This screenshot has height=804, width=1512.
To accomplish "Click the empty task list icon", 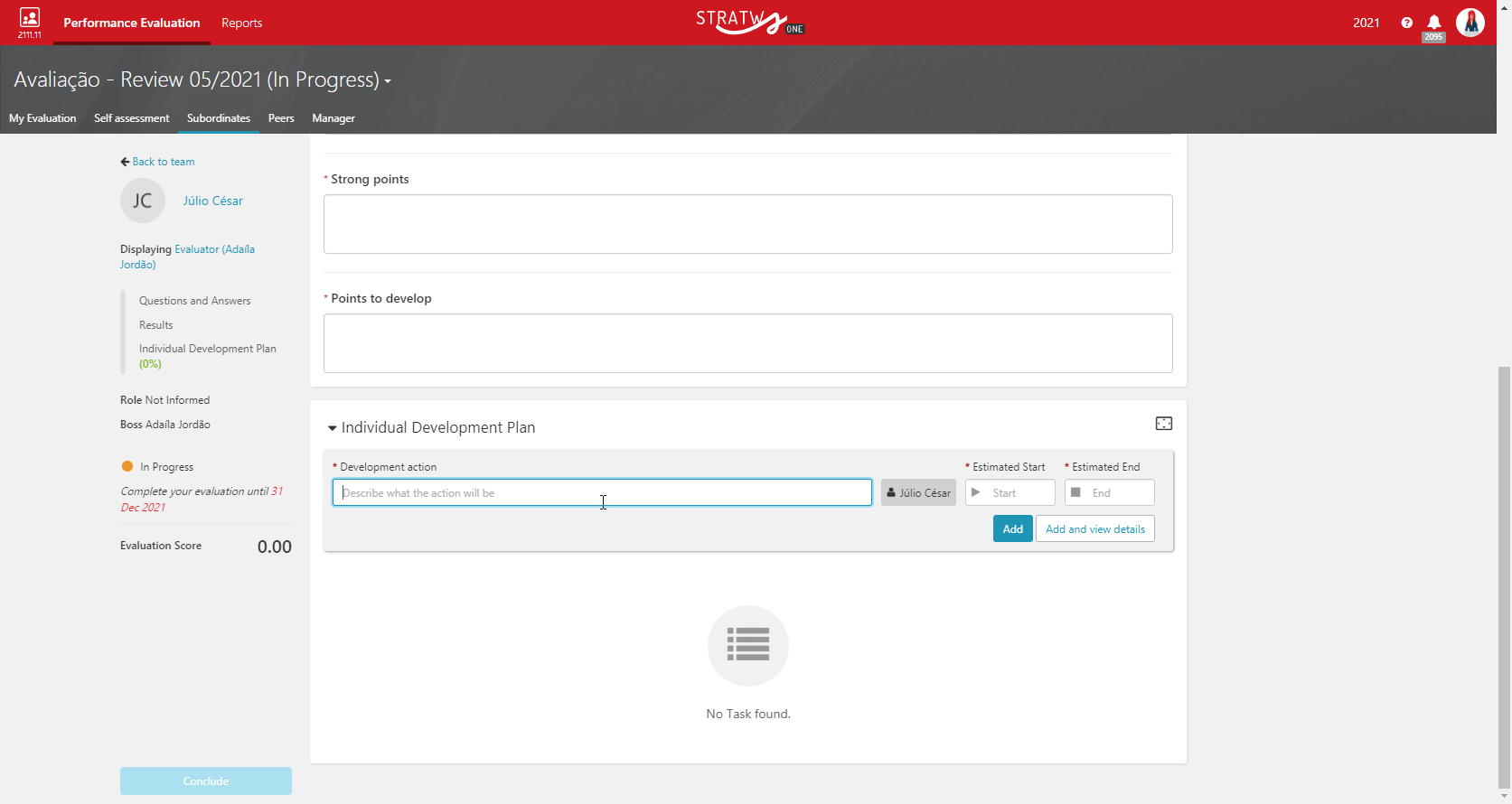I will [x=748, y=645].
